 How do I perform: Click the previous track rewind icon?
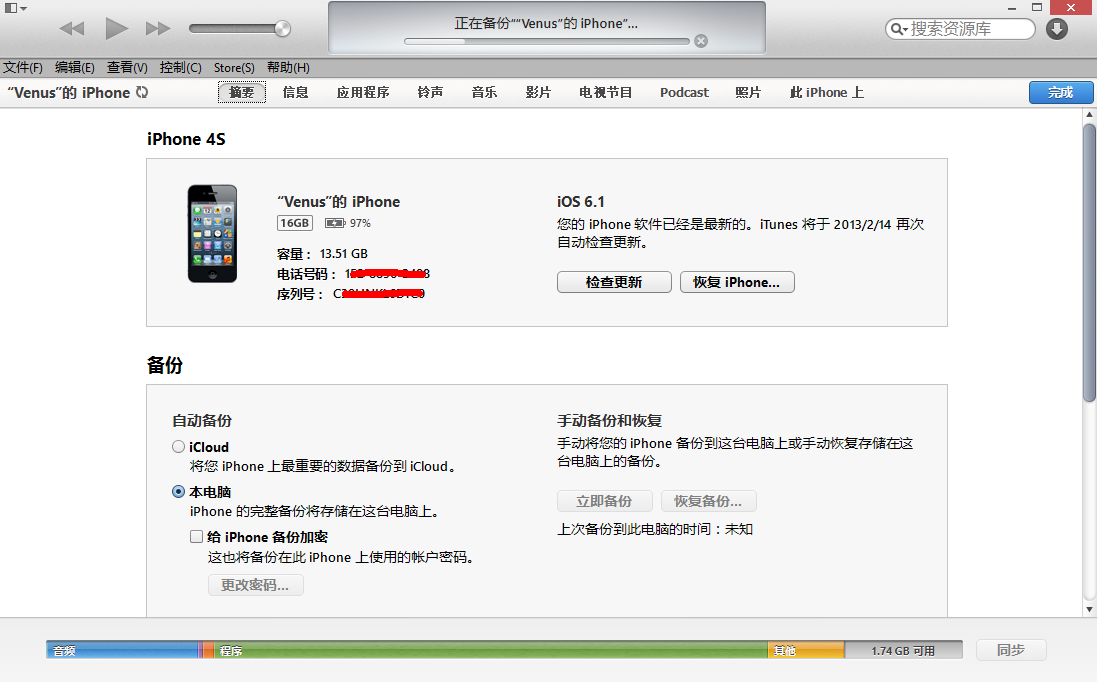coord(71,29)
